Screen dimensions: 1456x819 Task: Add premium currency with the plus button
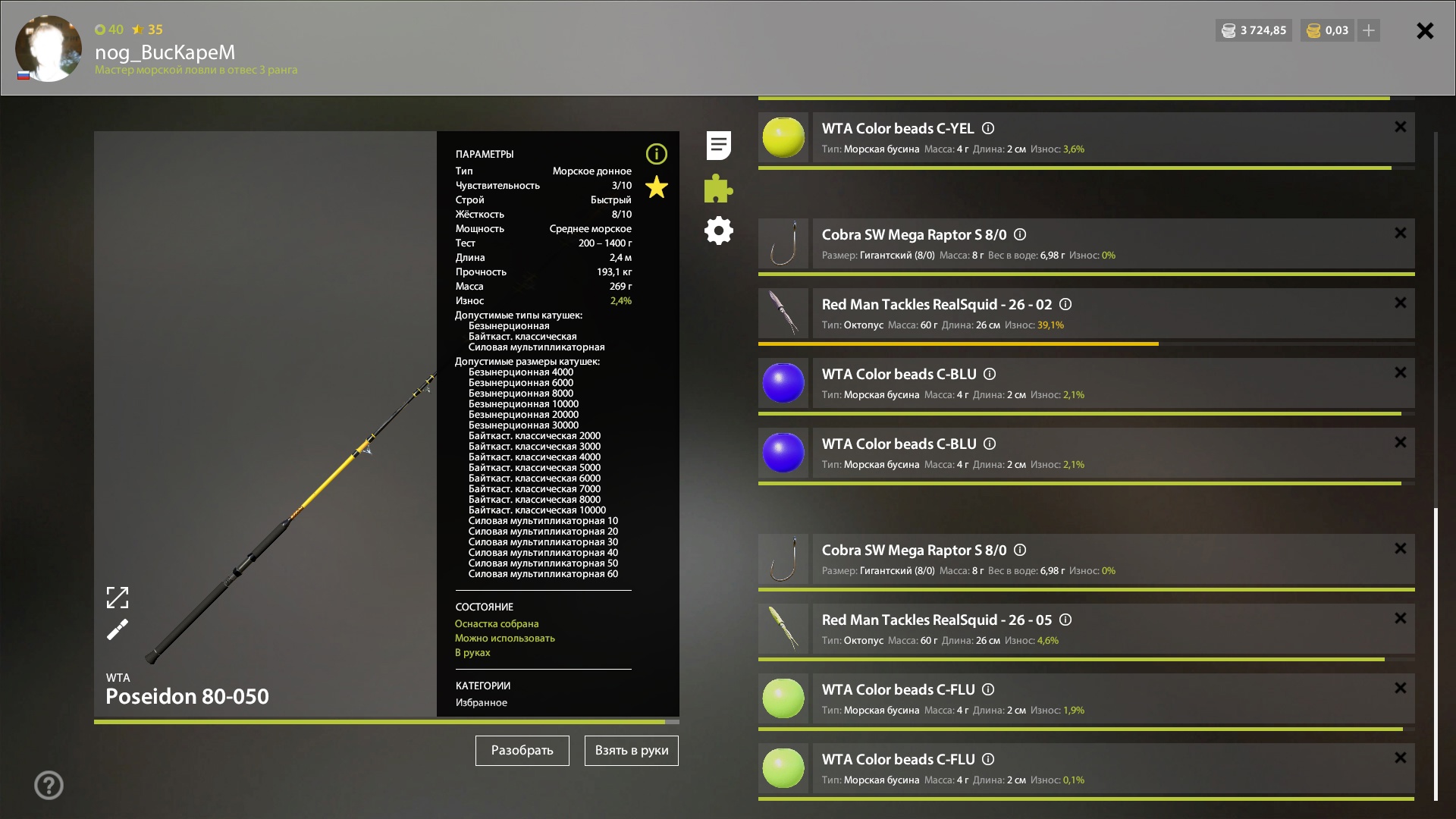click(x=1369, y=30)
